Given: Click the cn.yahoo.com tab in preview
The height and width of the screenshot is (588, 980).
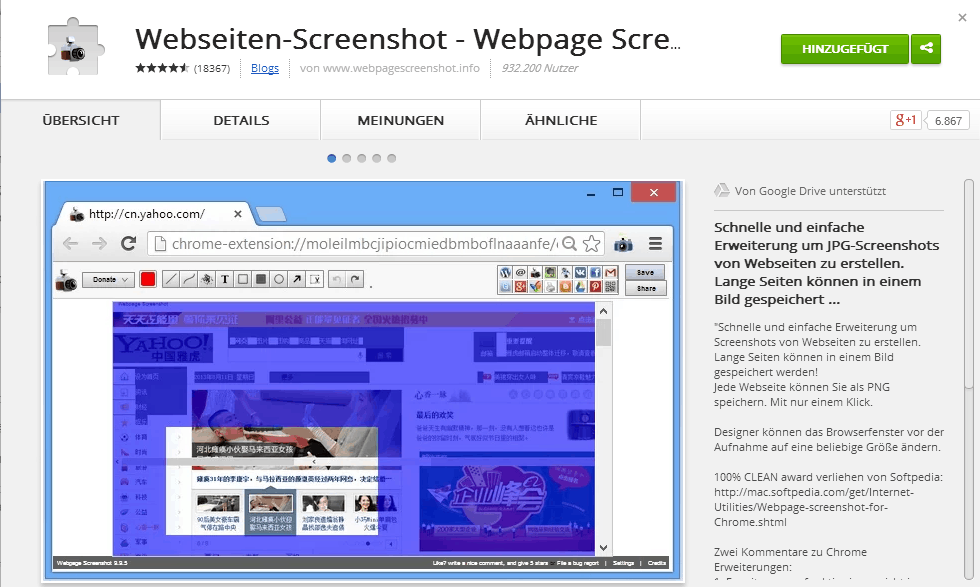Looking at the screenshot, I should click(156, 214).
